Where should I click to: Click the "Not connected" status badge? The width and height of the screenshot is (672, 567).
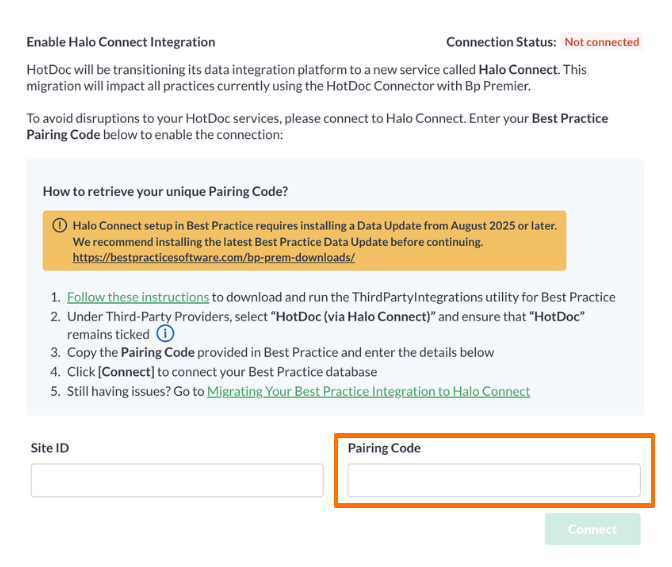point(602,42)
